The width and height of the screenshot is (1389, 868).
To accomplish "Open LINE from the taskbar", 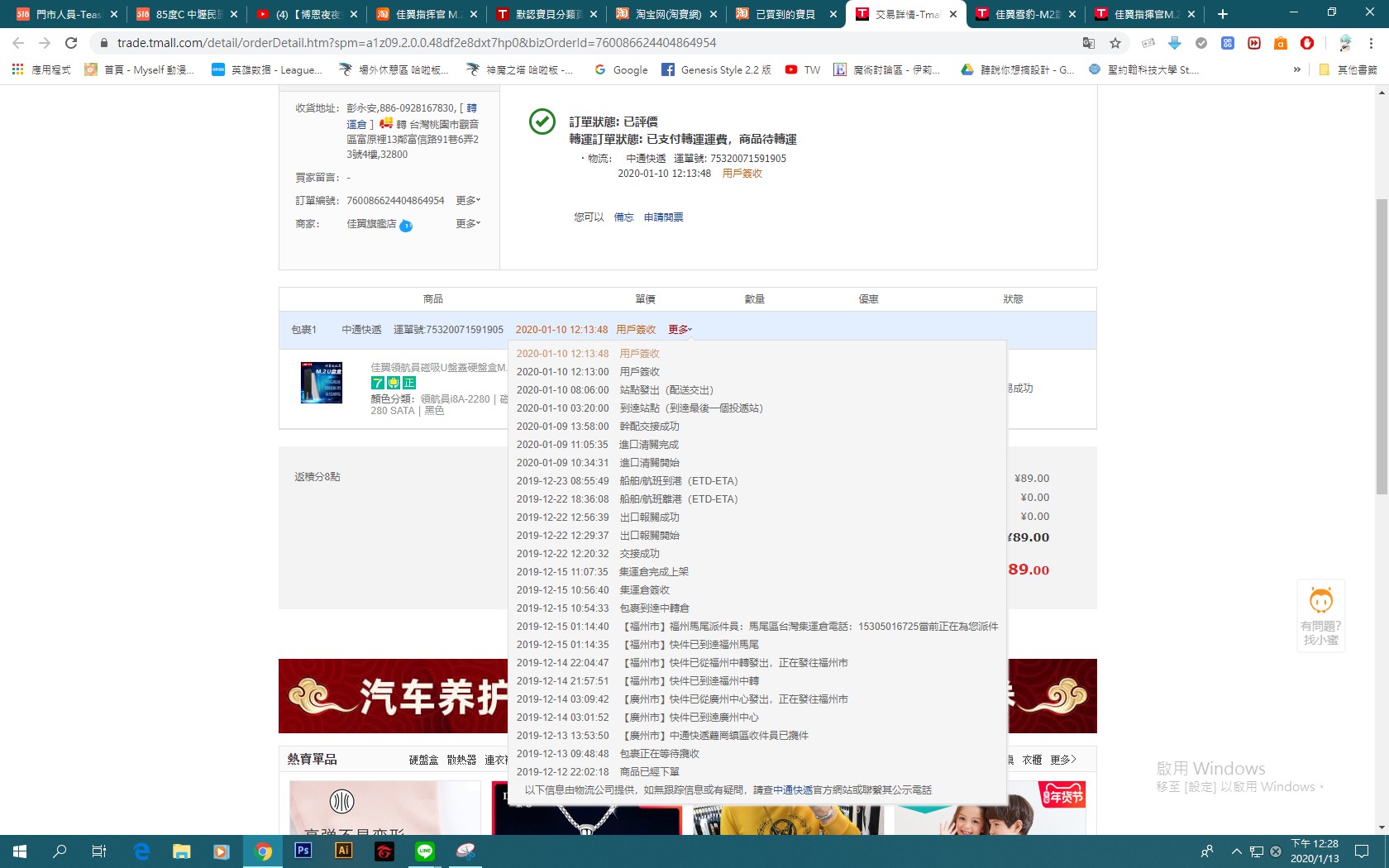I will point(425,851).
